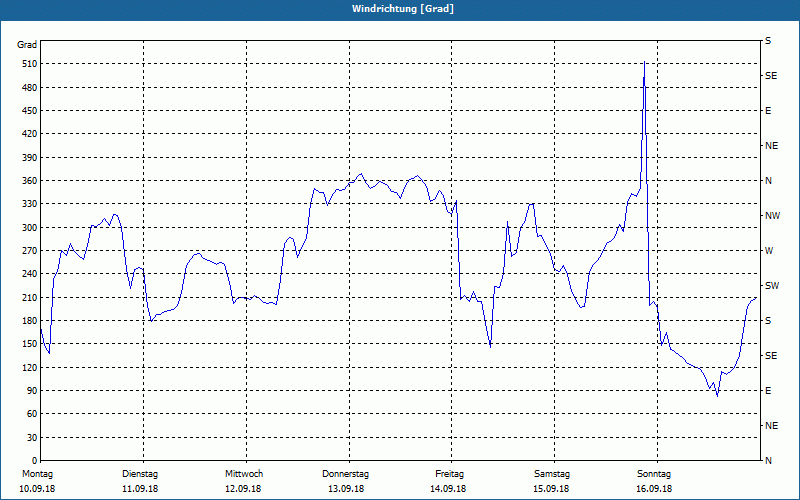Select the y-axis value "210"
Viewport: 800px width, 500px height.
coord(30,297)
